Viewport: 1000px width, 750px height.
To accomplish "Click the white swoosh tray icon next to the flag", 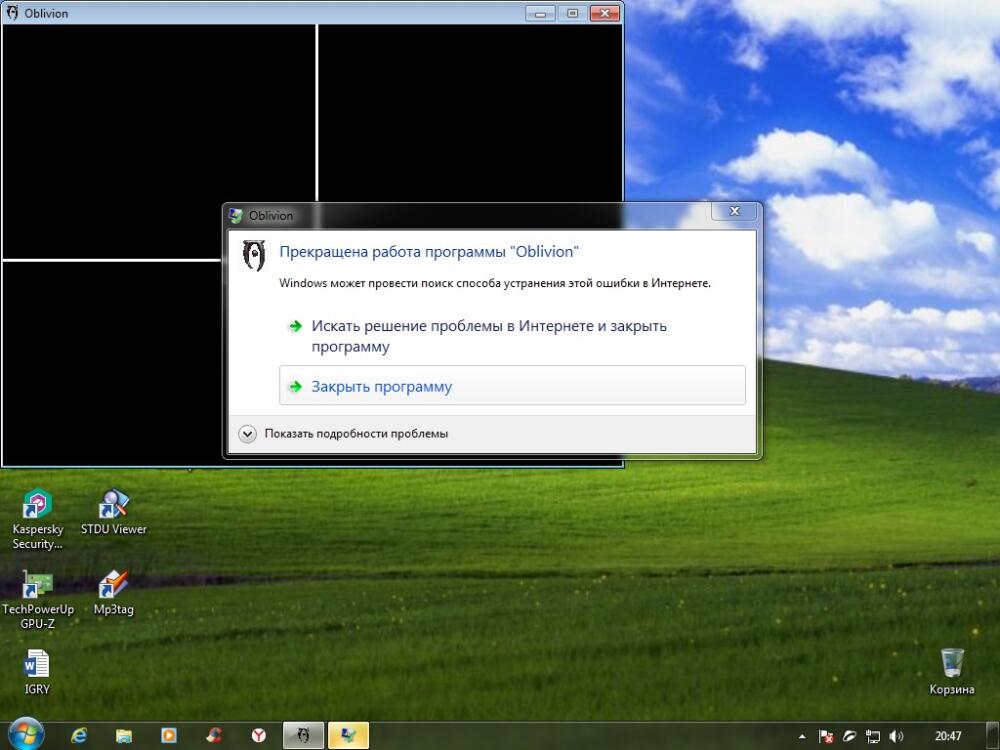I will [x=849, y=737].
